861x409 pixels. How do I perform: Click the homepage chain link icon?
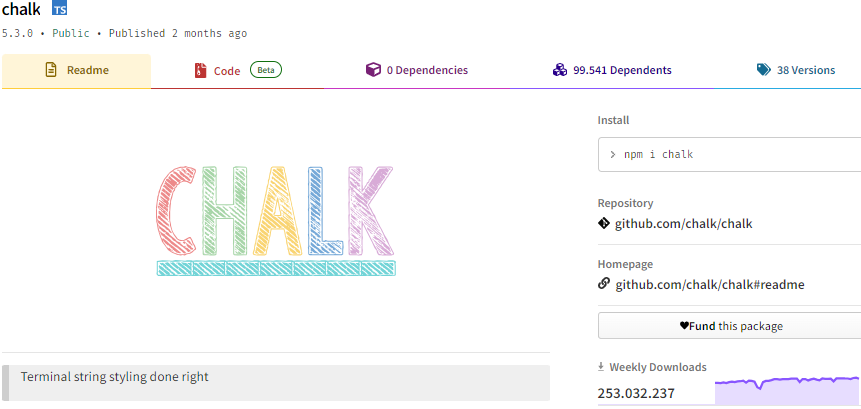[603, 284]
